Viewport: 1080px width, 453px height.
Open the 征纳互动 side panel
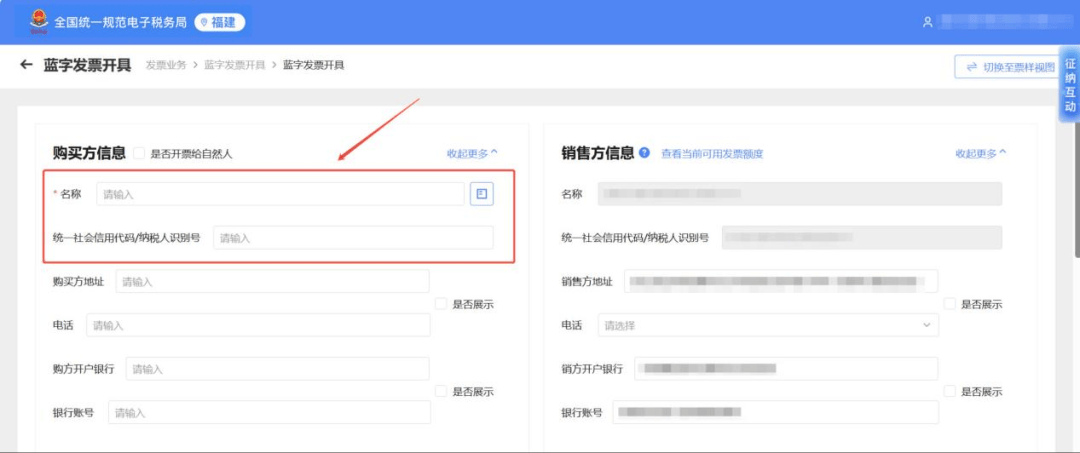1069,85
